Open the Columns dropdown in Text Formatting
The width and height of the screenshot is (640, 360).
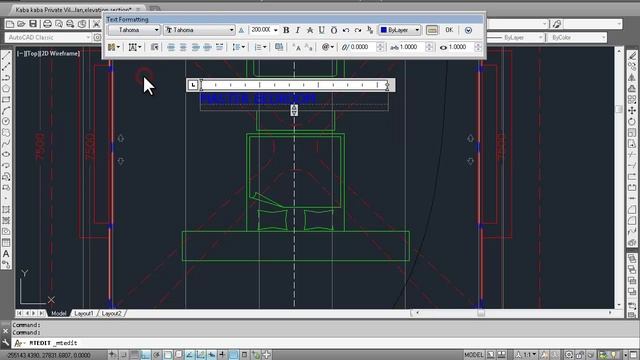pos(114,47)
